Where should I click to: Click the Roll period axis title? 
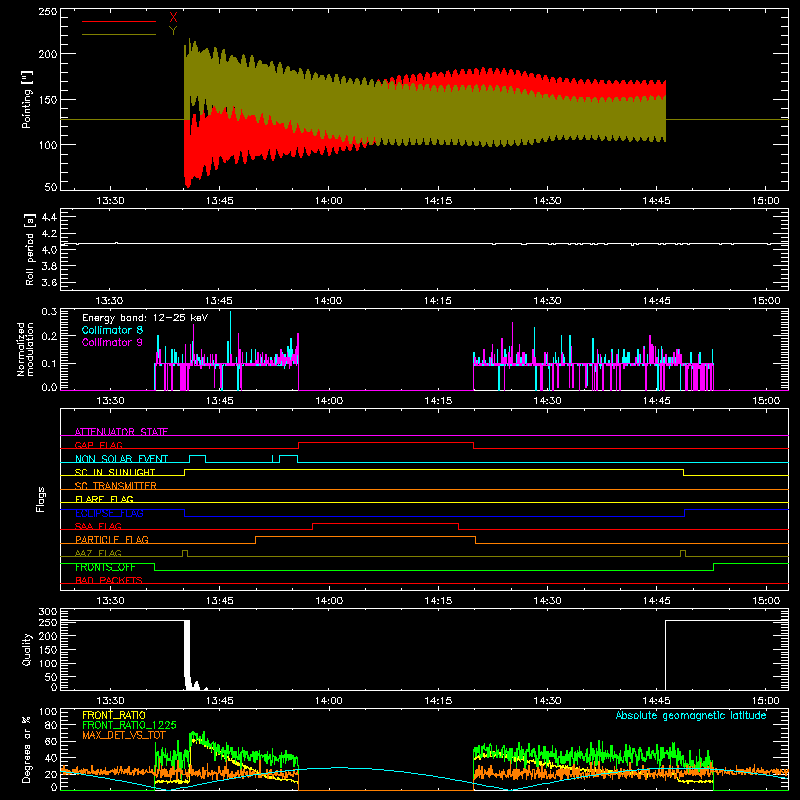[x=30, y=249]
